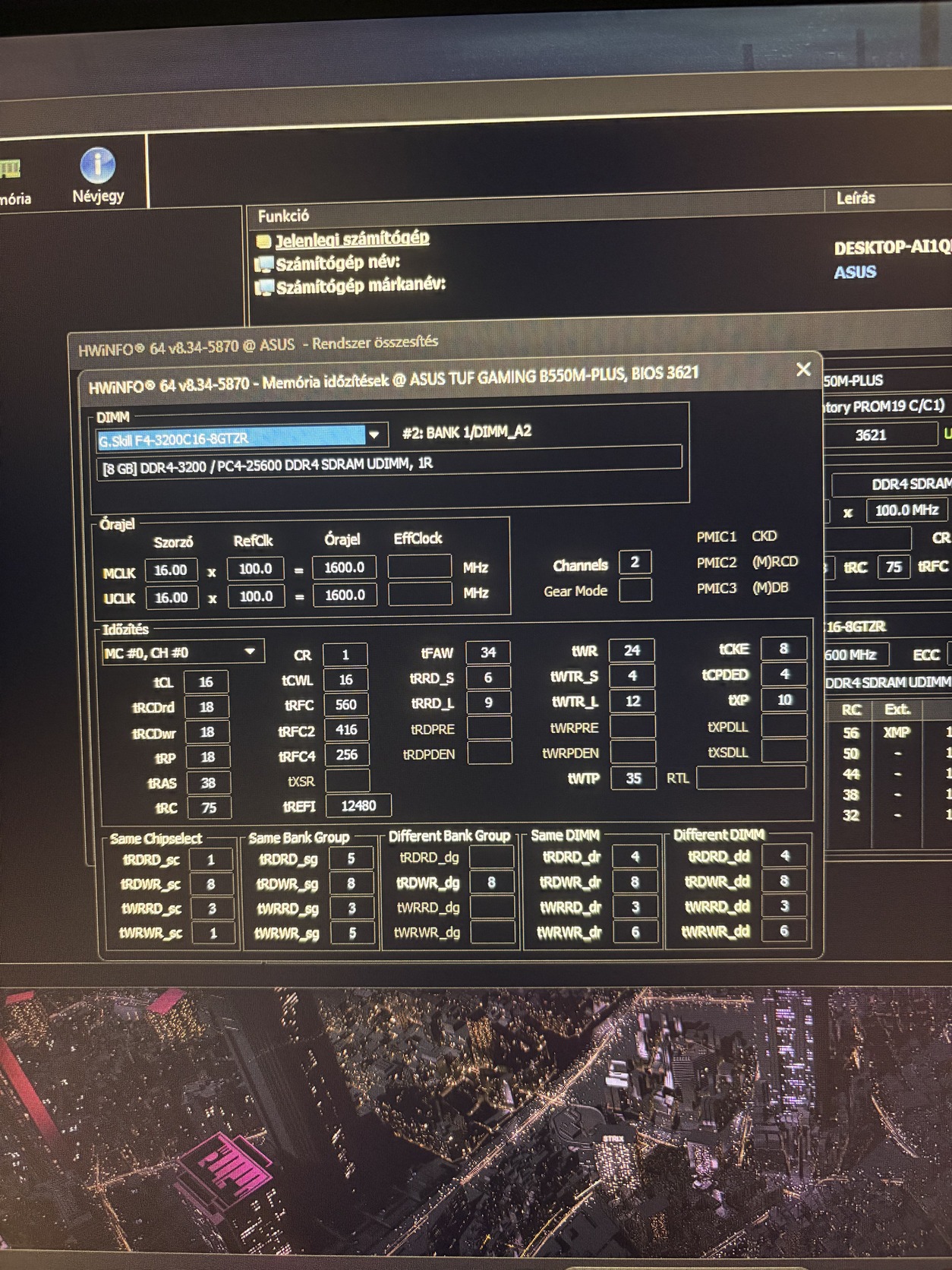Click the tWR value 24
This screenshot has height=1270, width=952.
(x=632, y=650)
